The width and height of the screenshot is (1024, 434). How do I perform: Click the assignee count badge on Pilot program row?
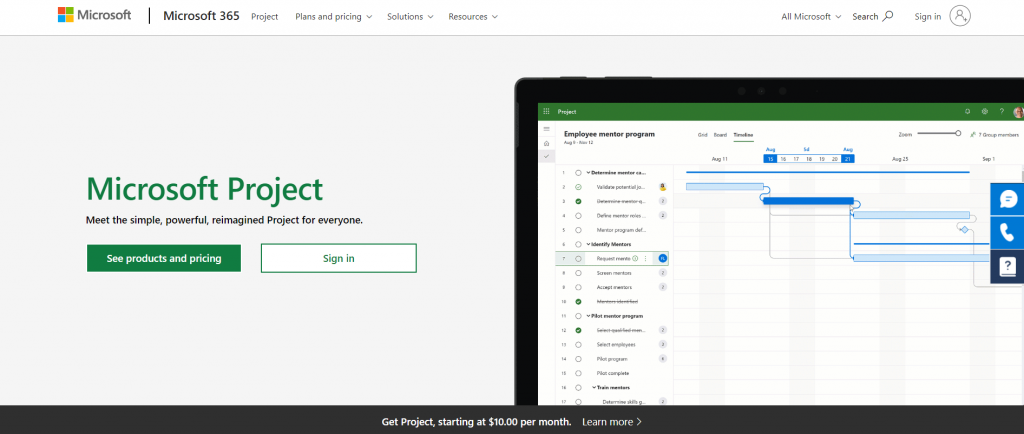[x=663, y=359]
